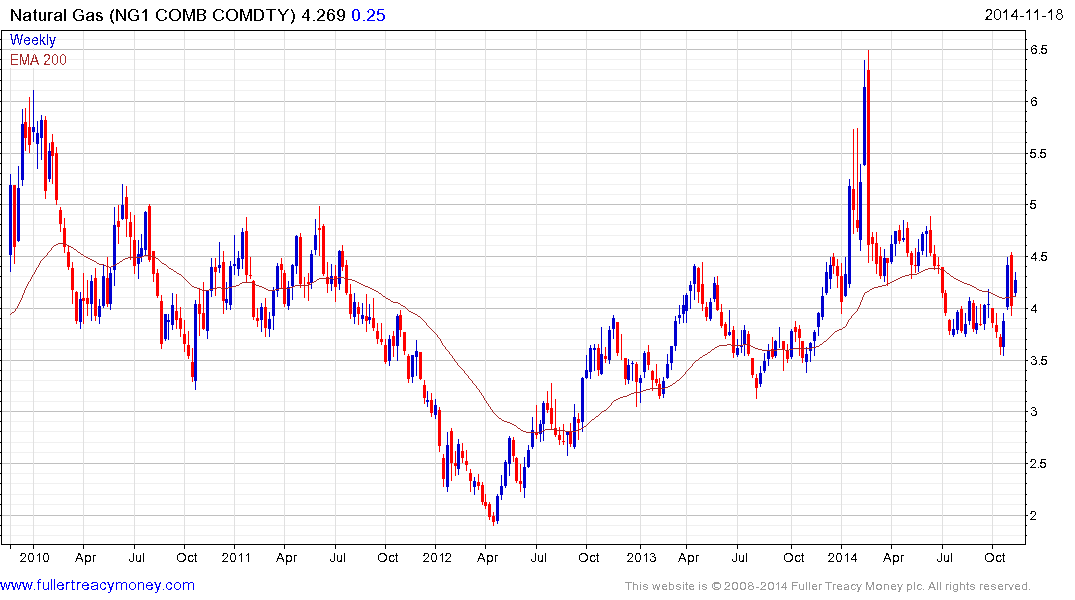Click the date 2014-11-18 in the corner

[1026, 16]
